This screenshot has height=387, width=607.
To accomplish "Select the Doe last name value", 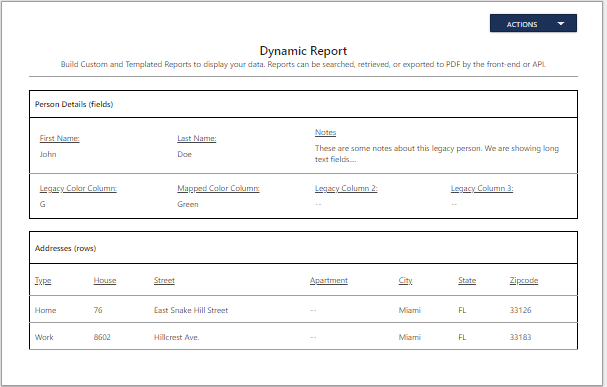I will 184,154.
